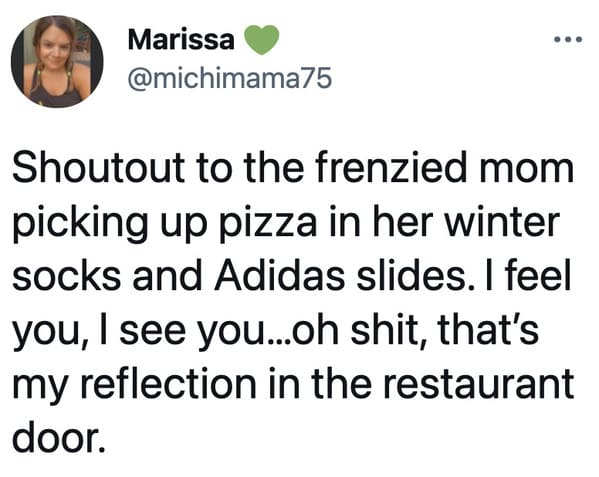This screenshot has width=599, height=477.
Task: Click the word "reflection" in the tweet
Action: click(168, 383)
